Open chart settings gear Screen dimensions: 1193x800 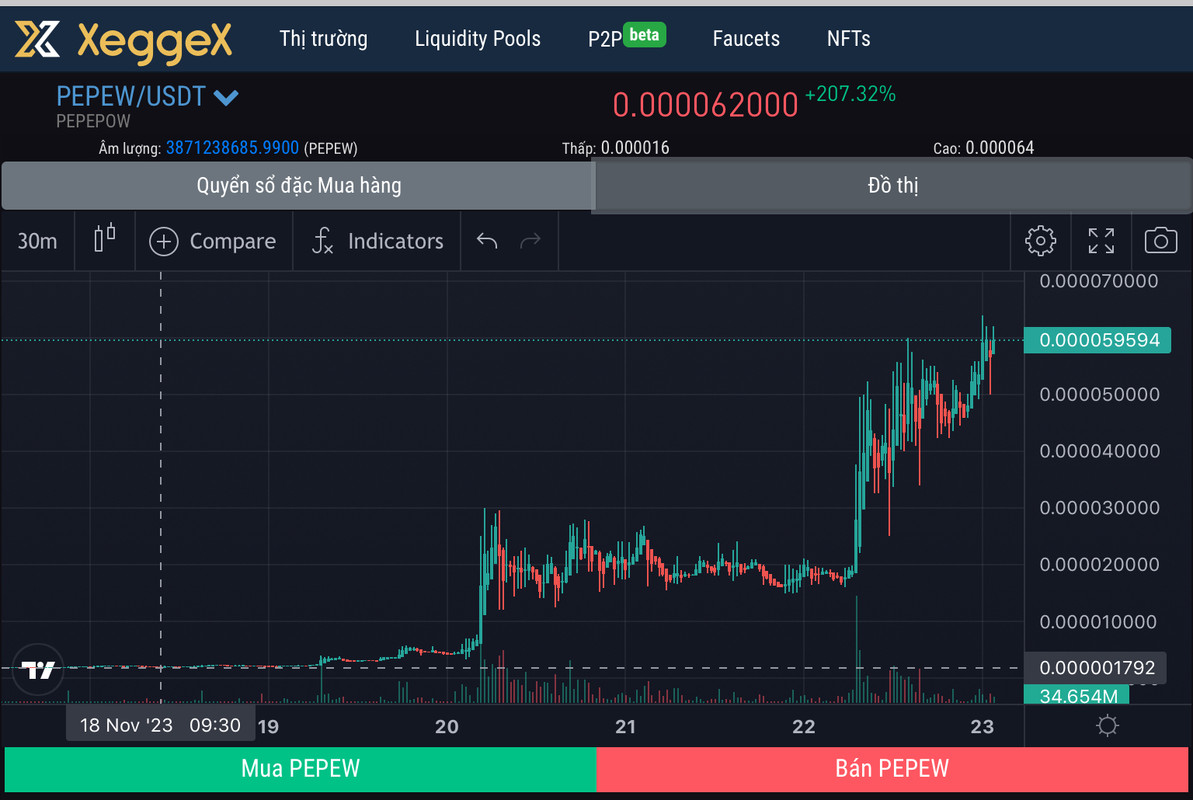pyautogui.click(x=1040, y=241)
